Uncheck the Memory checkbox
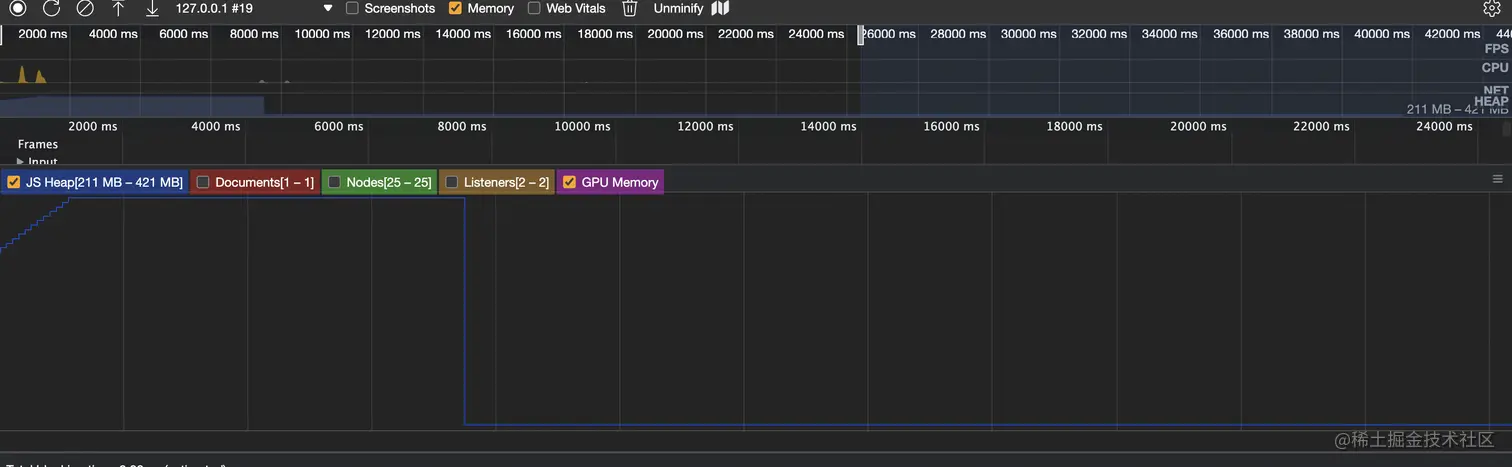Image resolution: width=1512 pixels, height=467 pixels. [455, 8]
